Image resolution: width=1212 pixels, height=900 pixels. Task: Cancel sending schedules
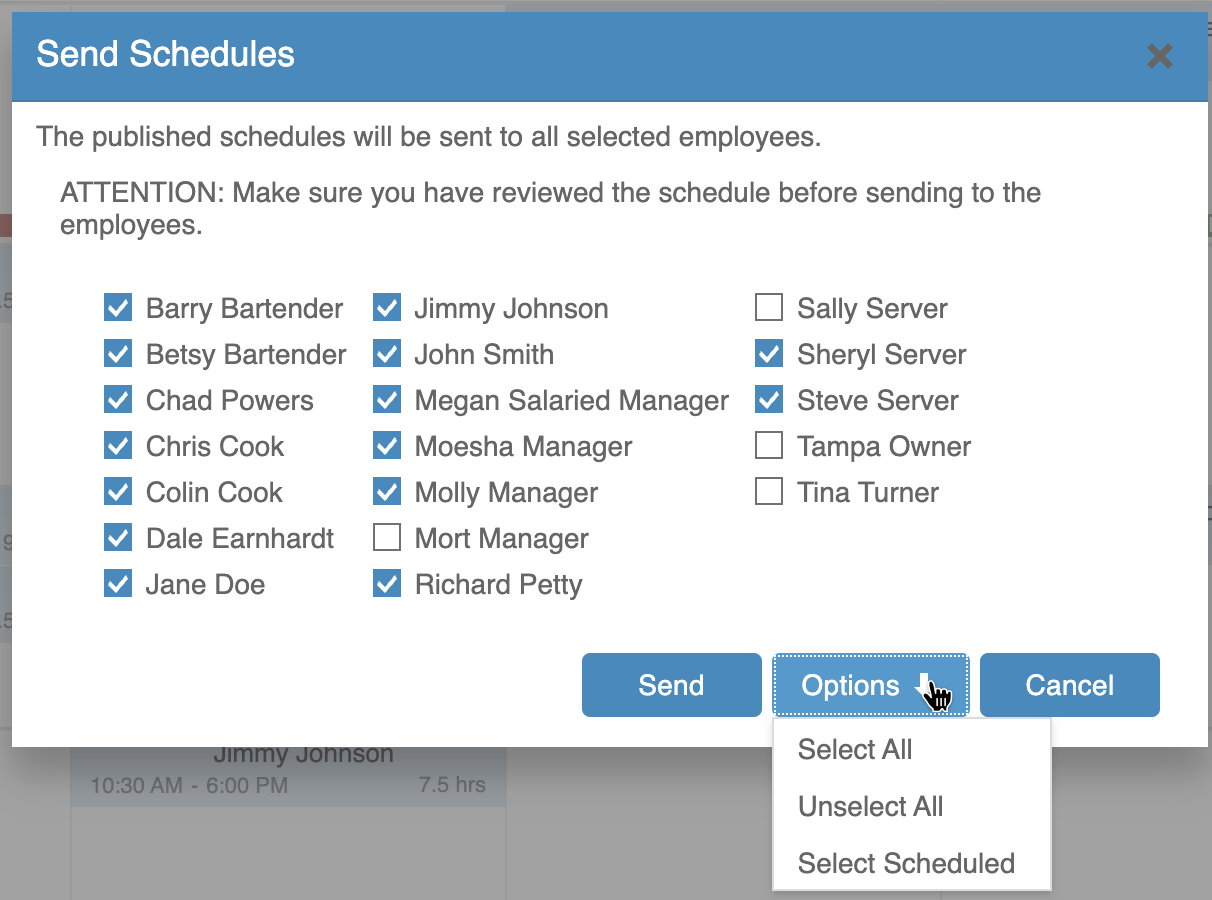point(1069,685)
